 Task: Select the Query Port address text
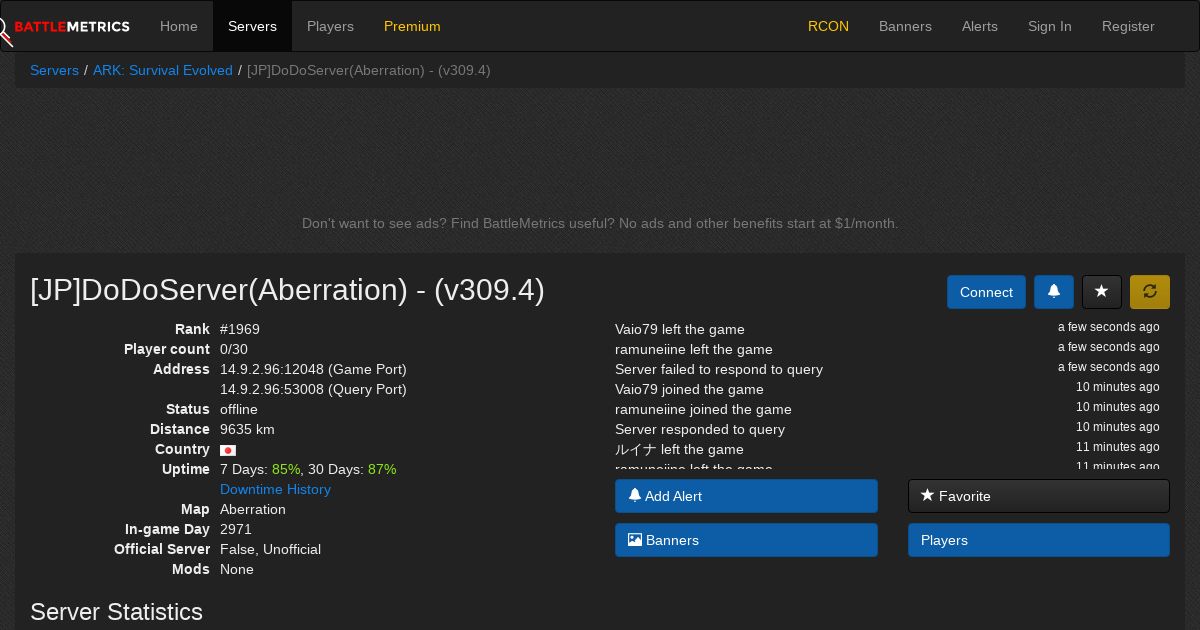(x=313, y=389)
